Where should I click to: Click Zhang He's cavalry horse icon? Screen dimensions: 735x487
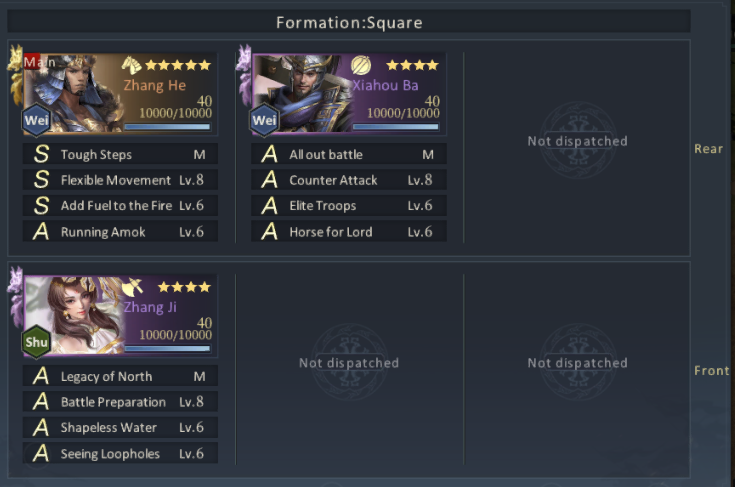[132, 65]
